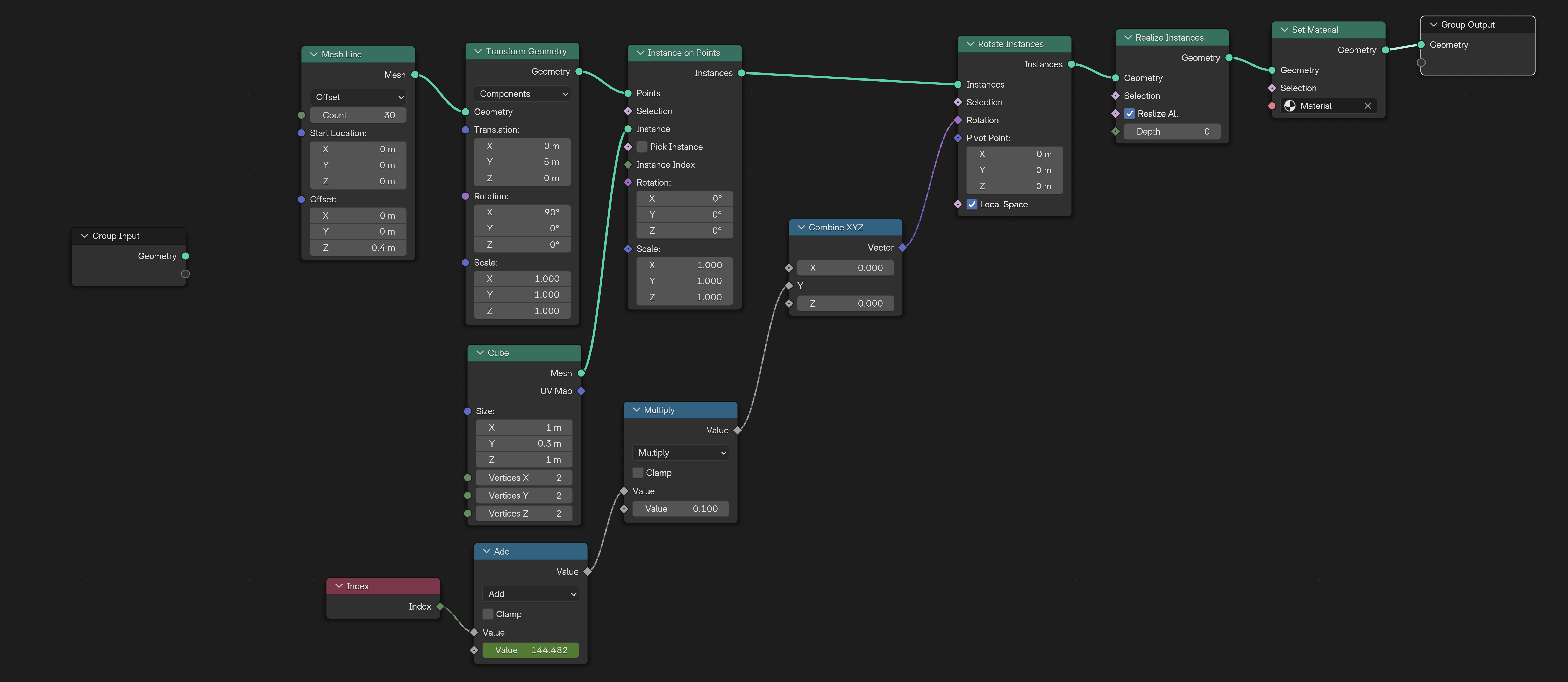Click the Rotation input socket of Rotate Instances
This screenshot has width=1568, height=682.
point(958,120)
